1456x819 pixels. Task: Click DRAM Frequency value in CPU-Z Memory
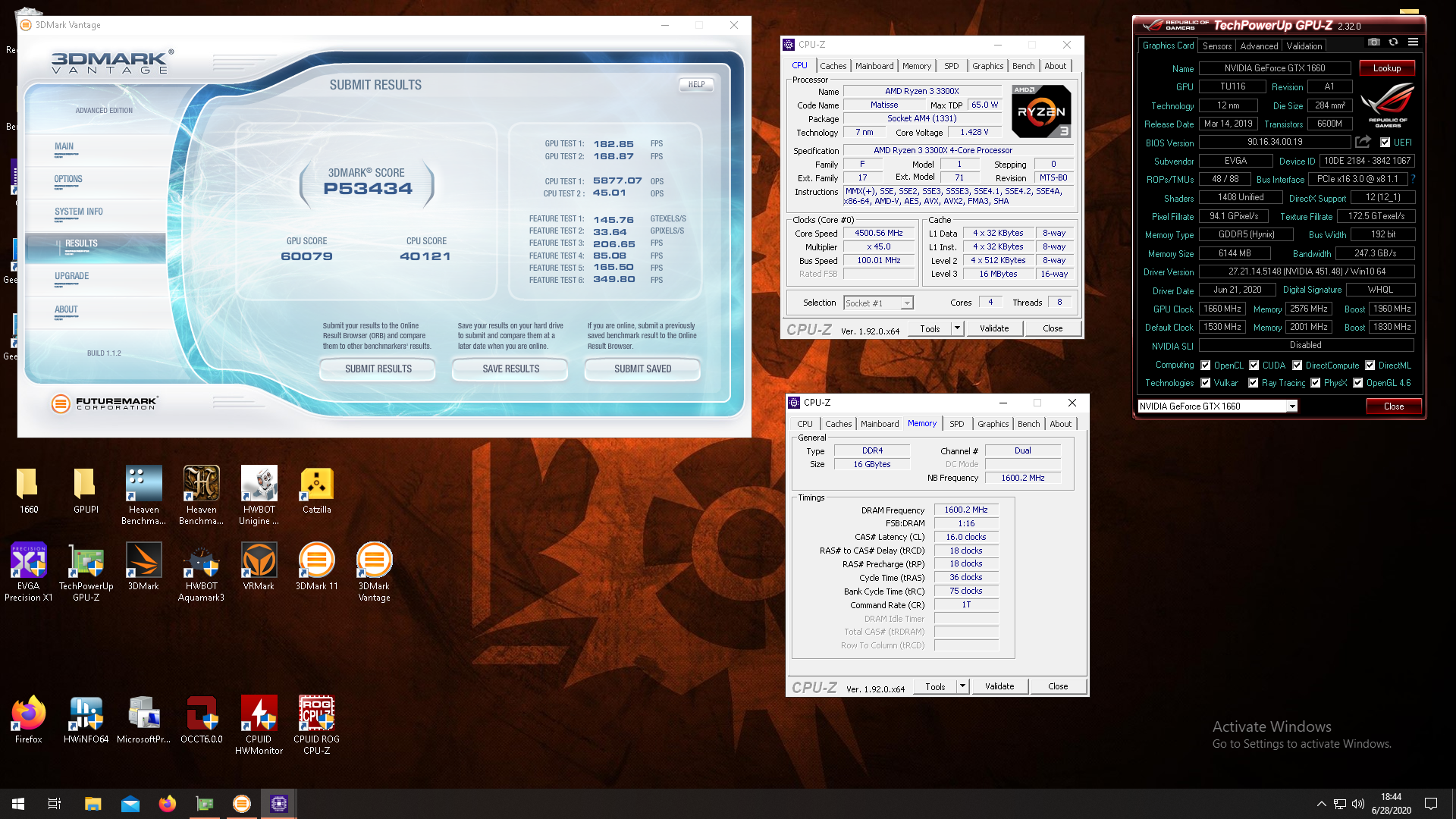[x=965, y=510]
